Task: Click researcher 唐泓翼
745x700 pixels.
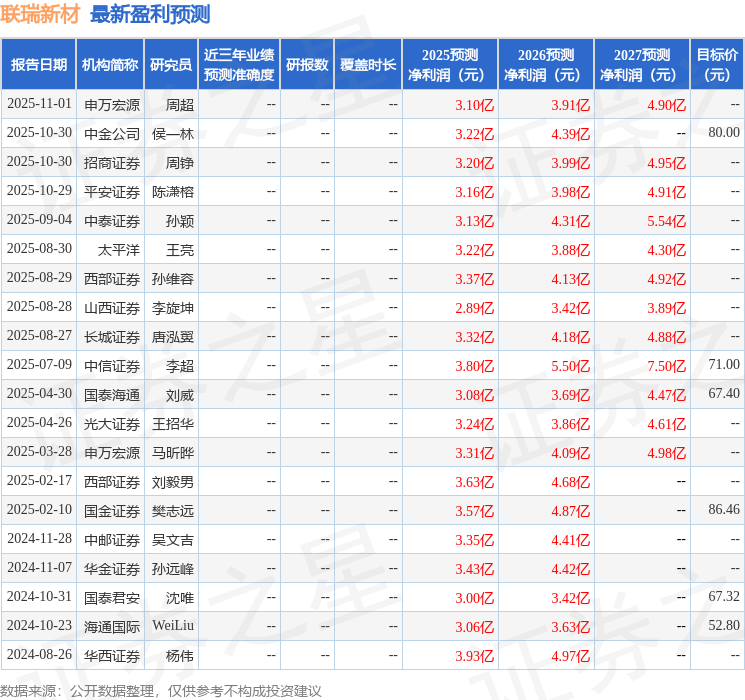Action: point(173,337)
